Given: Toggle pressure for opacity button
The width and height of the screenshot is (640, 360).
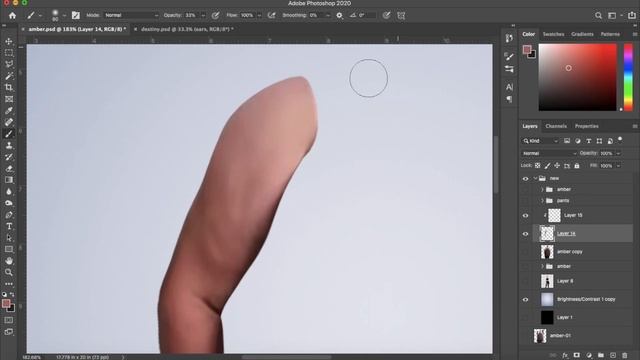Looking at the screenshot, I should [x=215, y=16].
